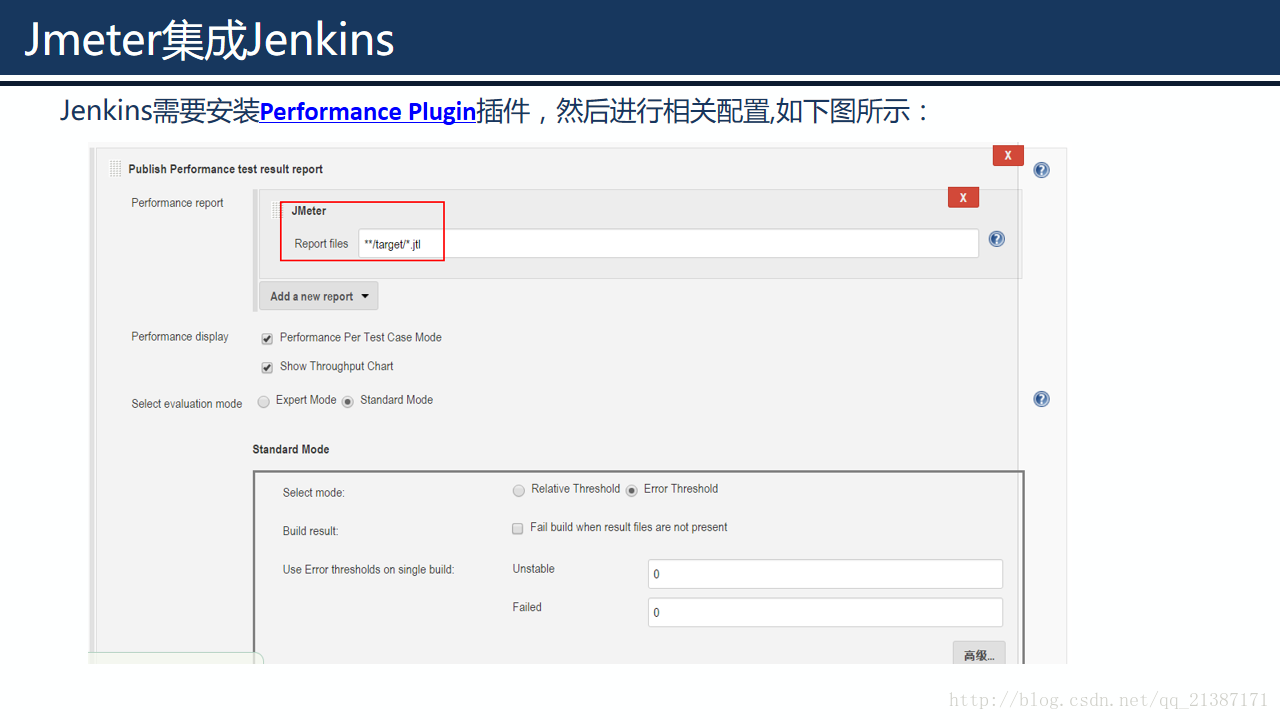Click the Performance Plugin hyperlink
This screenshot has height=720, width=1280.
click(x=368, y=111)
